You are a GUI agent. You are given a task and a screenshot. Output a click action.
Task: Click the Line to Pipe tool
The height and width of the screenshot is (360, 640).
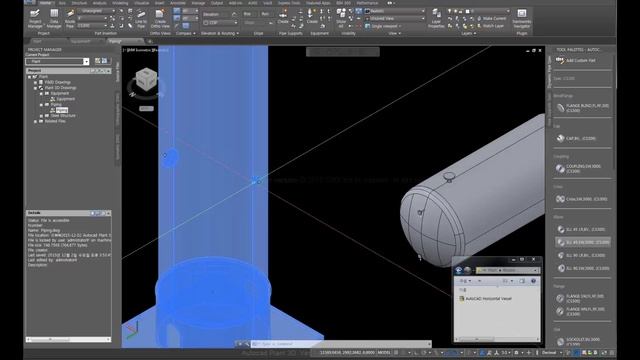(x=141, y=18)
